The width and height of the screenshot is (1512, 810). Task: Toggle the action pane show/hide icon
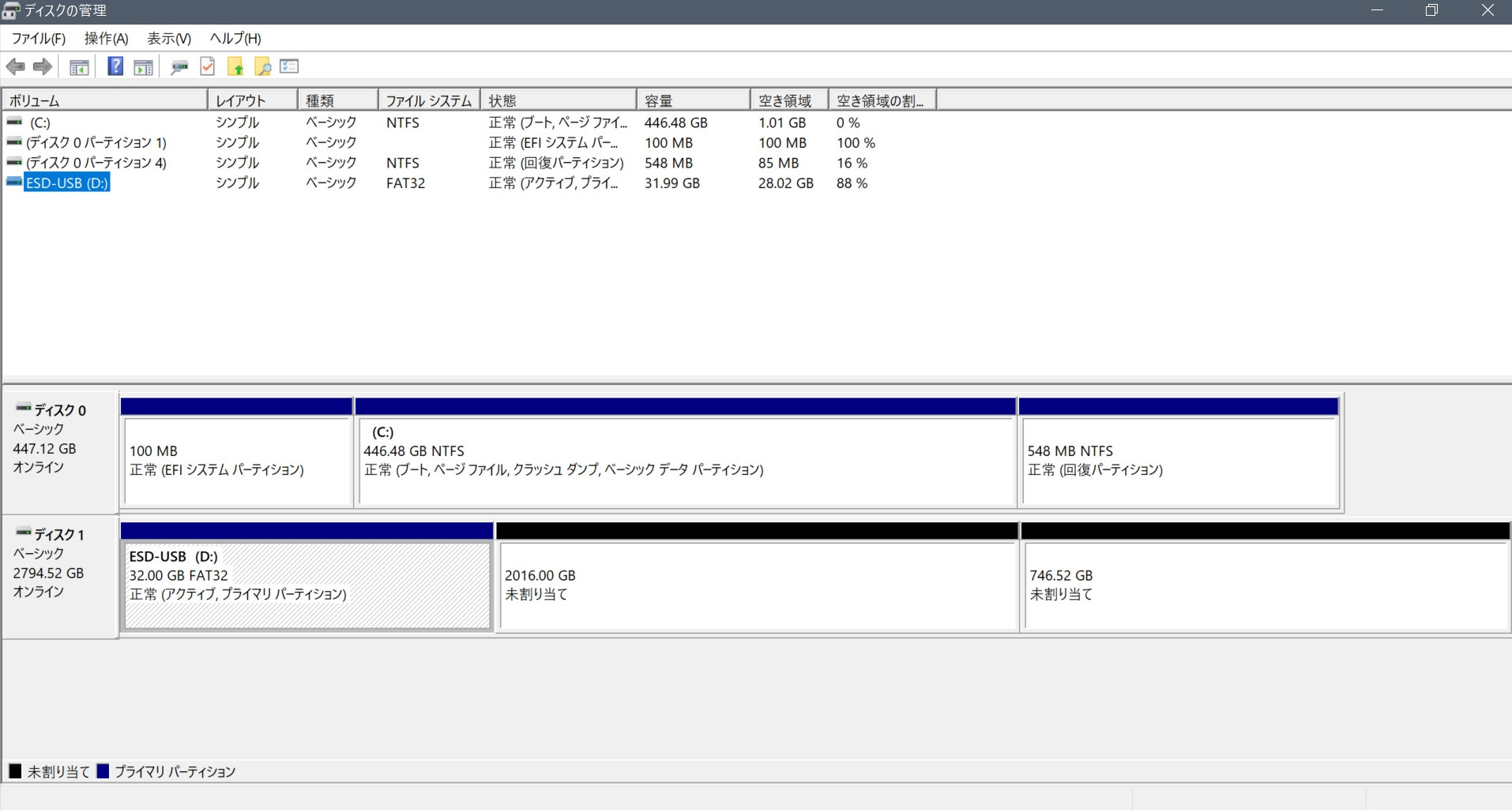click(143, 67)
